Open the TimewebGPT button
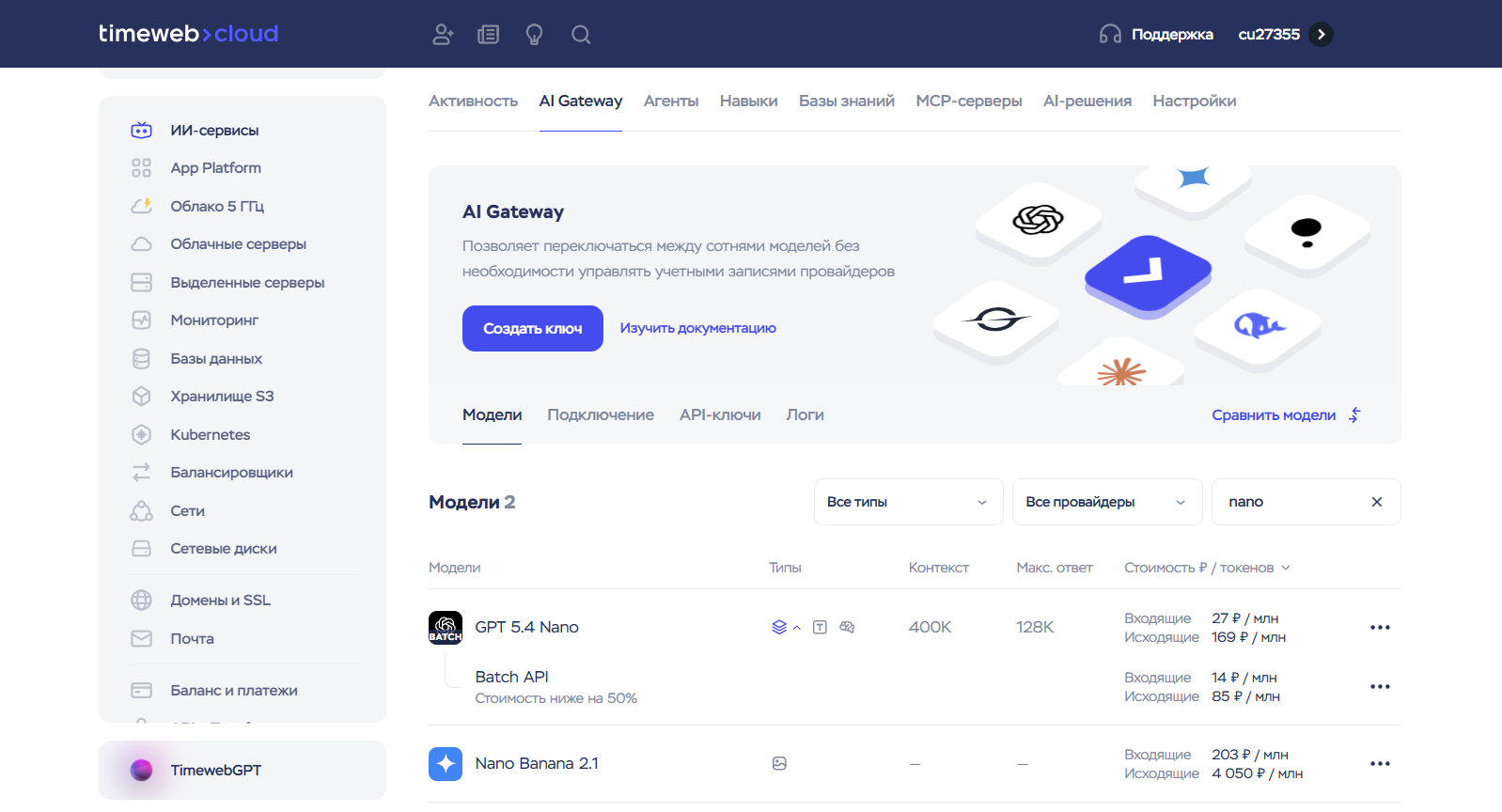Image resolution: width=1502 pixels, height=812 pixels. [243, 771]
